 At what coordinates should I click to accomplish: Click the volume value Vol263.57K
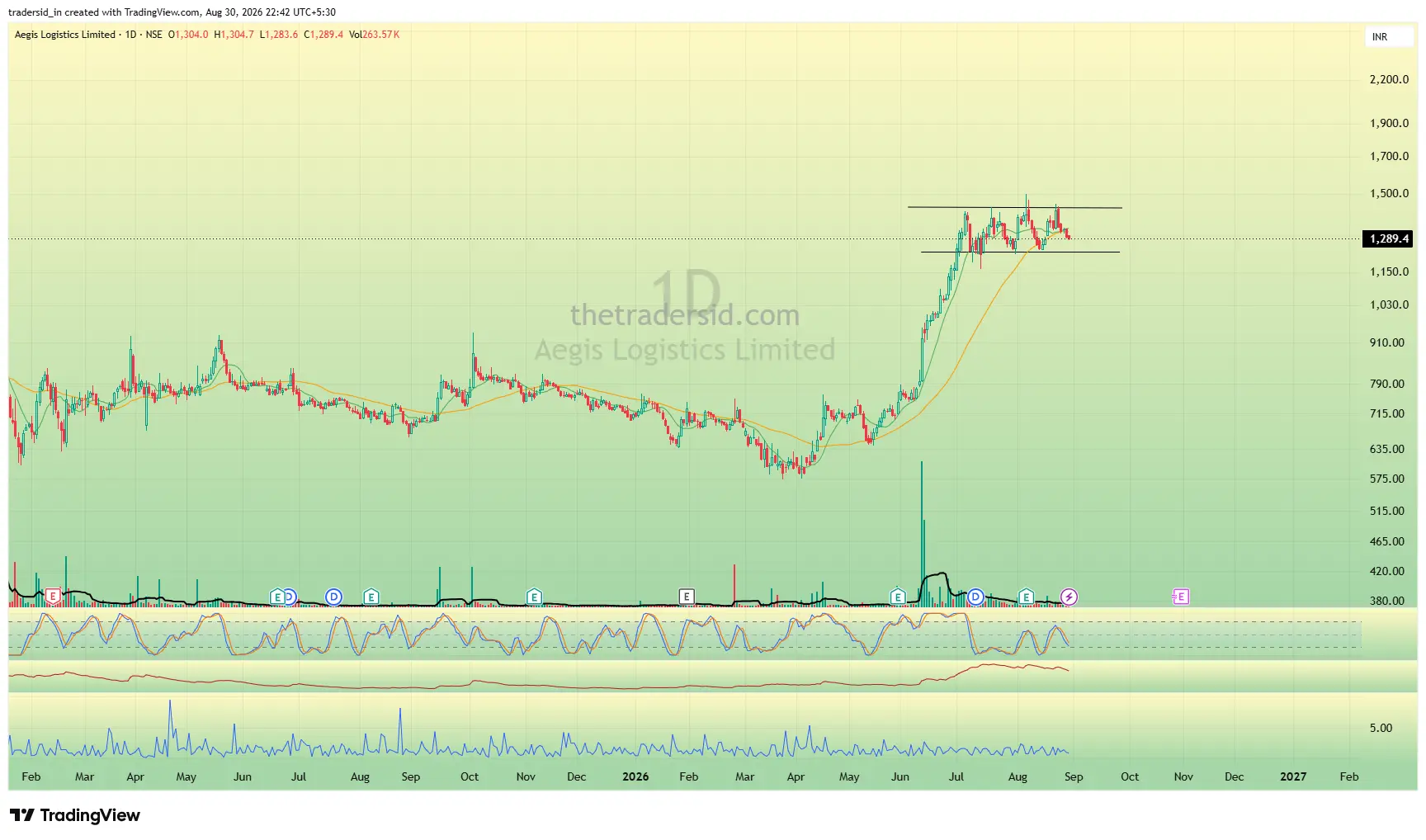click(x=375, y=35)
